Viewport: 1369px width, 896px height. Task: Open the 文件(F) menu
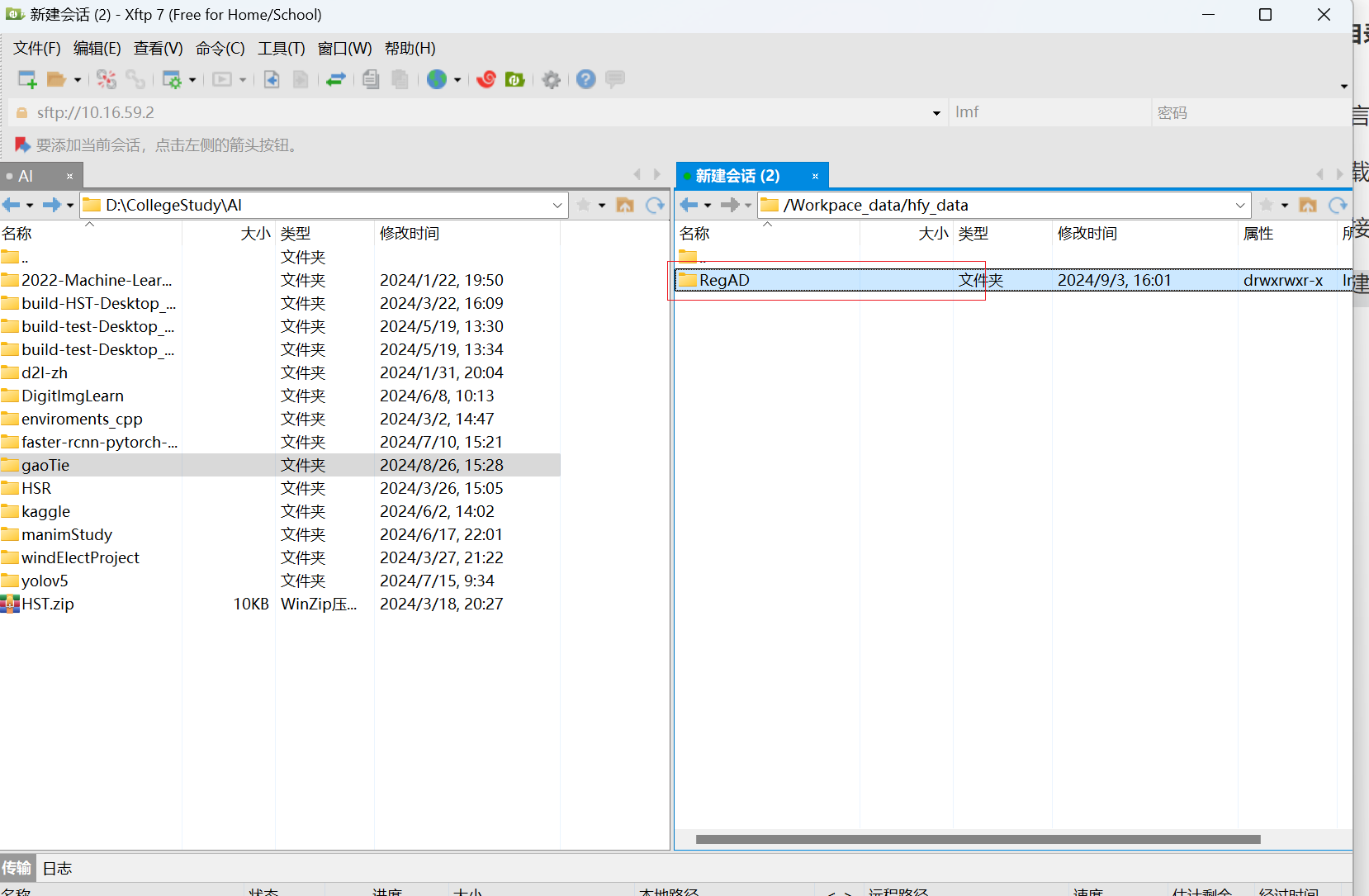37,49
